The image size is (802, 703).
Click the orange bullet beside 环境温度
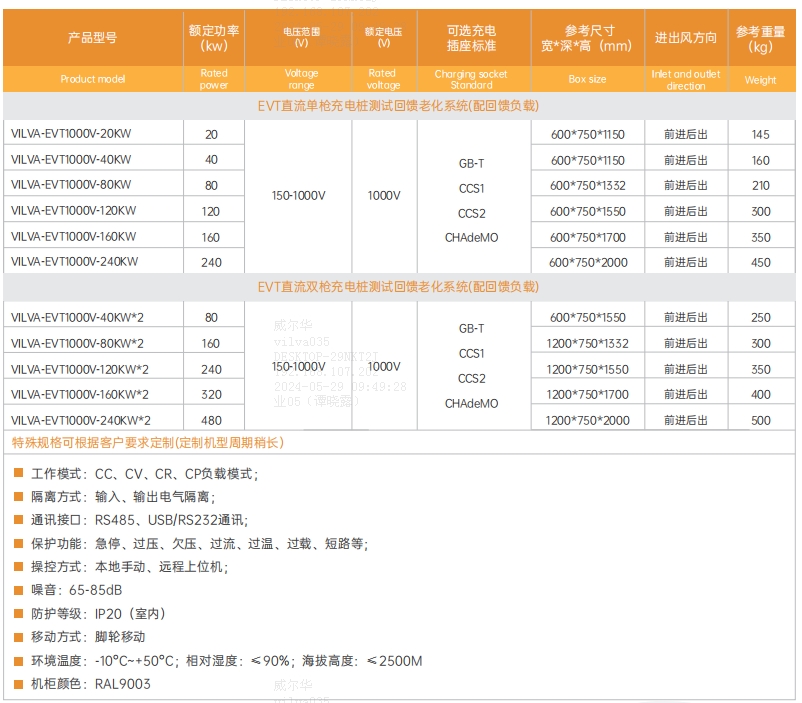click(x=19, y=661)
